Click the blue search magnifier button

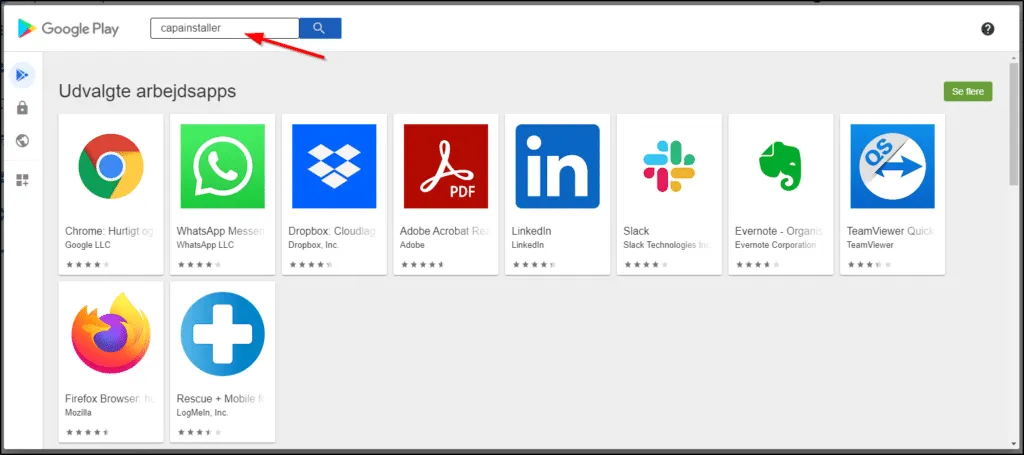(320, 28)
